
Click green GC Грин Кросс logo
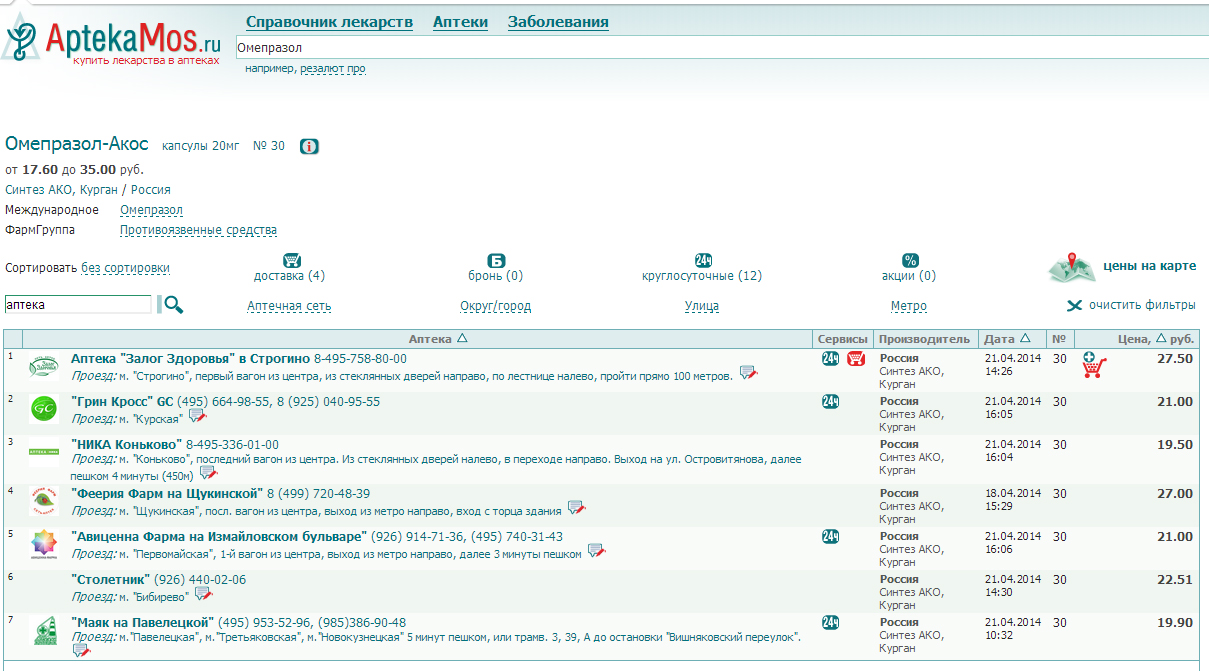43,409
